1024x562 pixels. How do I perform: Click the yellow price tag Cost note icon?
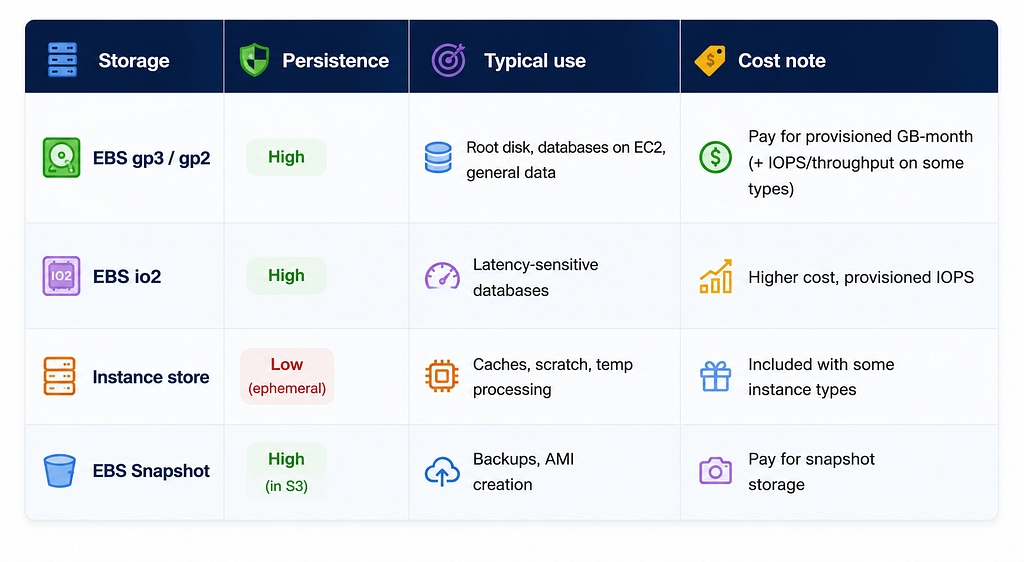pyautogui.click(x=710, y=61)
